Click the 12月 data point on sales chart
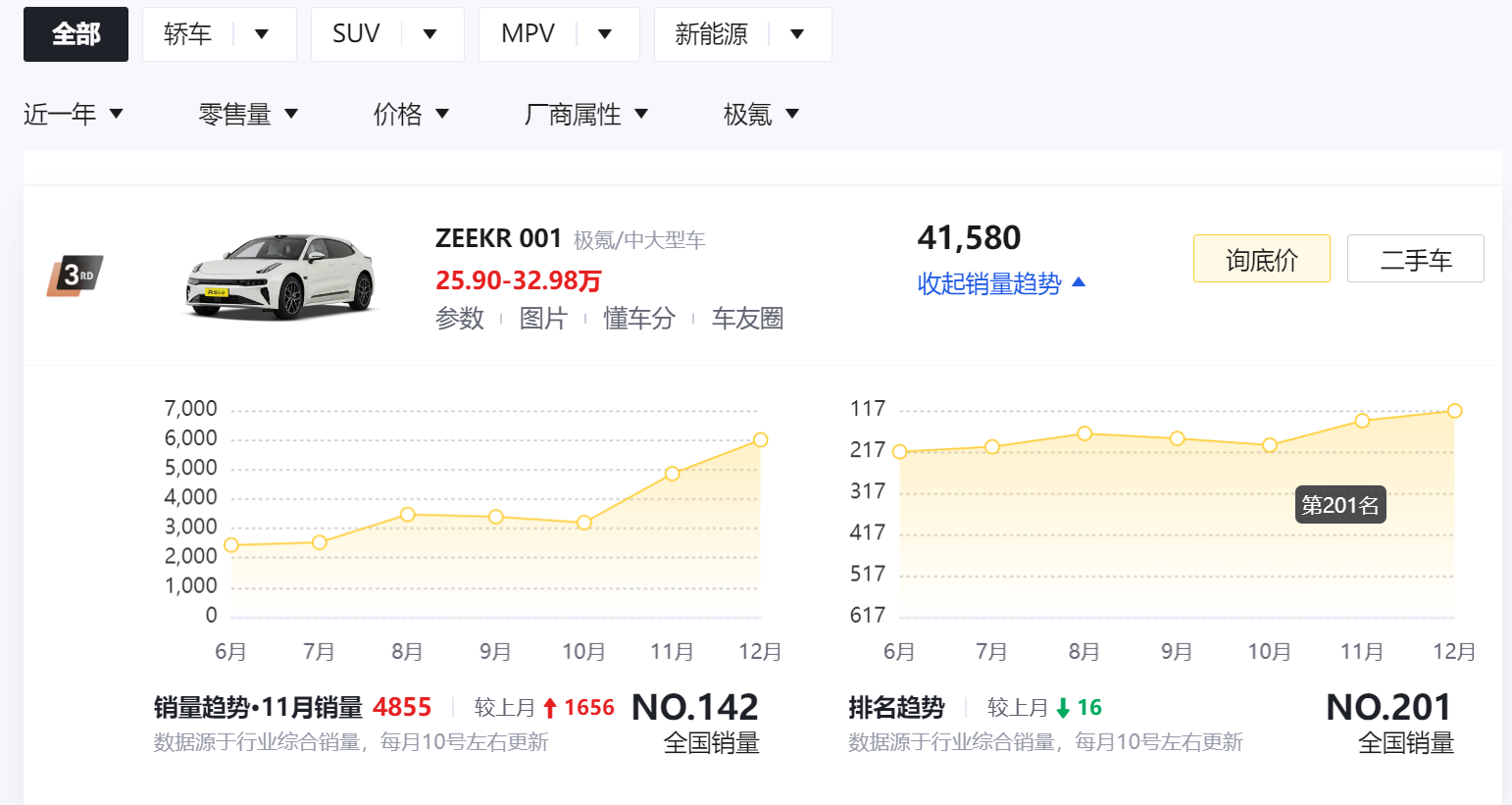The height and width of the screenshot is (805, 1512). [x=760, y=440]
